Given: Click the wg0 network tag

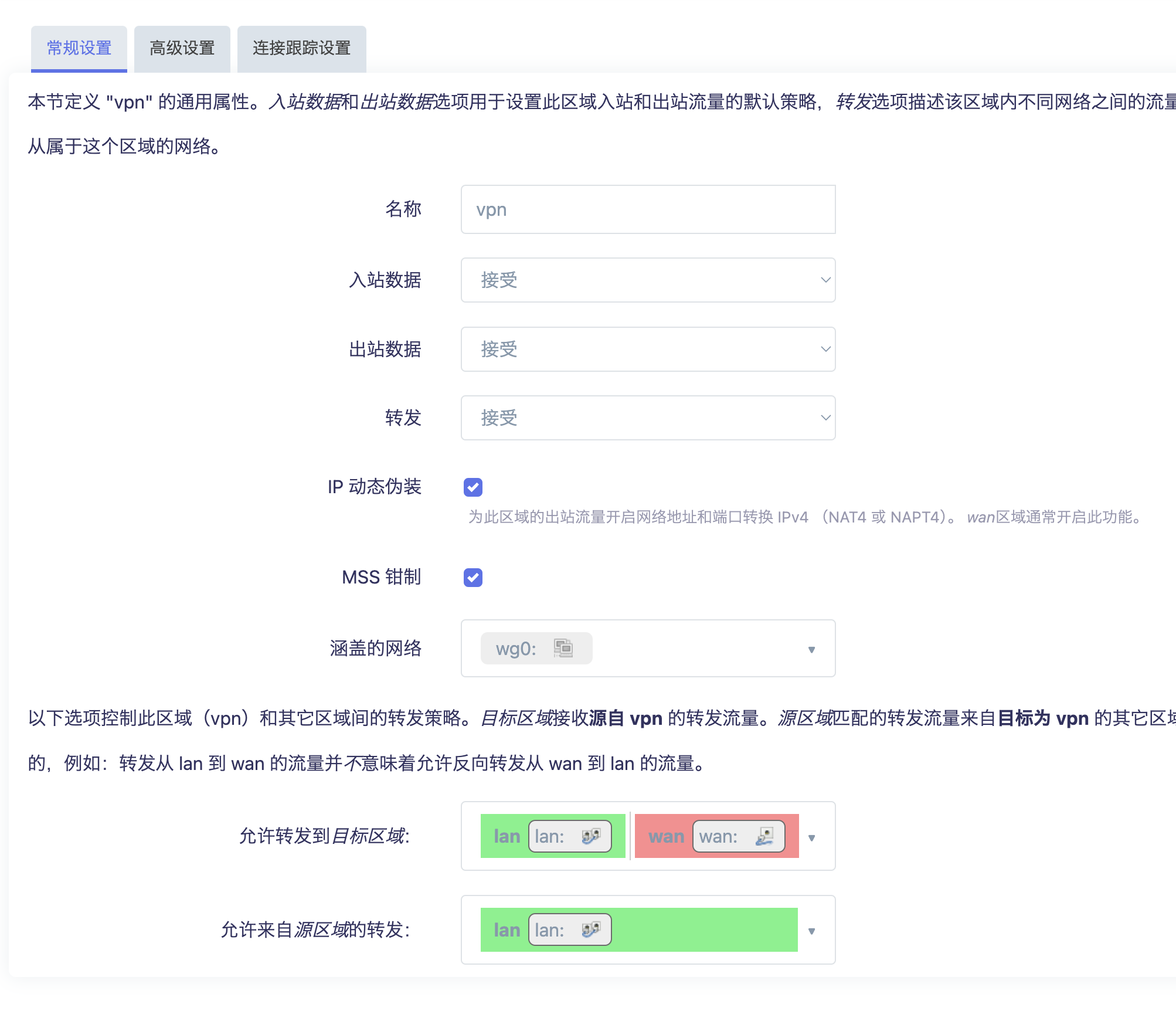Looking at the screenshot, I should (x=516, y=649).
